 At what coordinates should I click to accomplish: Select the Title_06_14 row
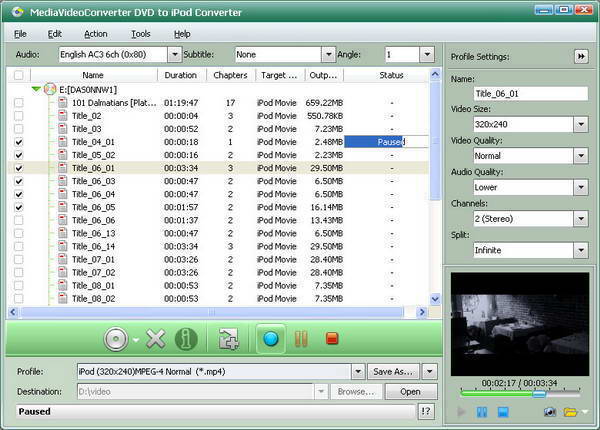tap(218, 246)
